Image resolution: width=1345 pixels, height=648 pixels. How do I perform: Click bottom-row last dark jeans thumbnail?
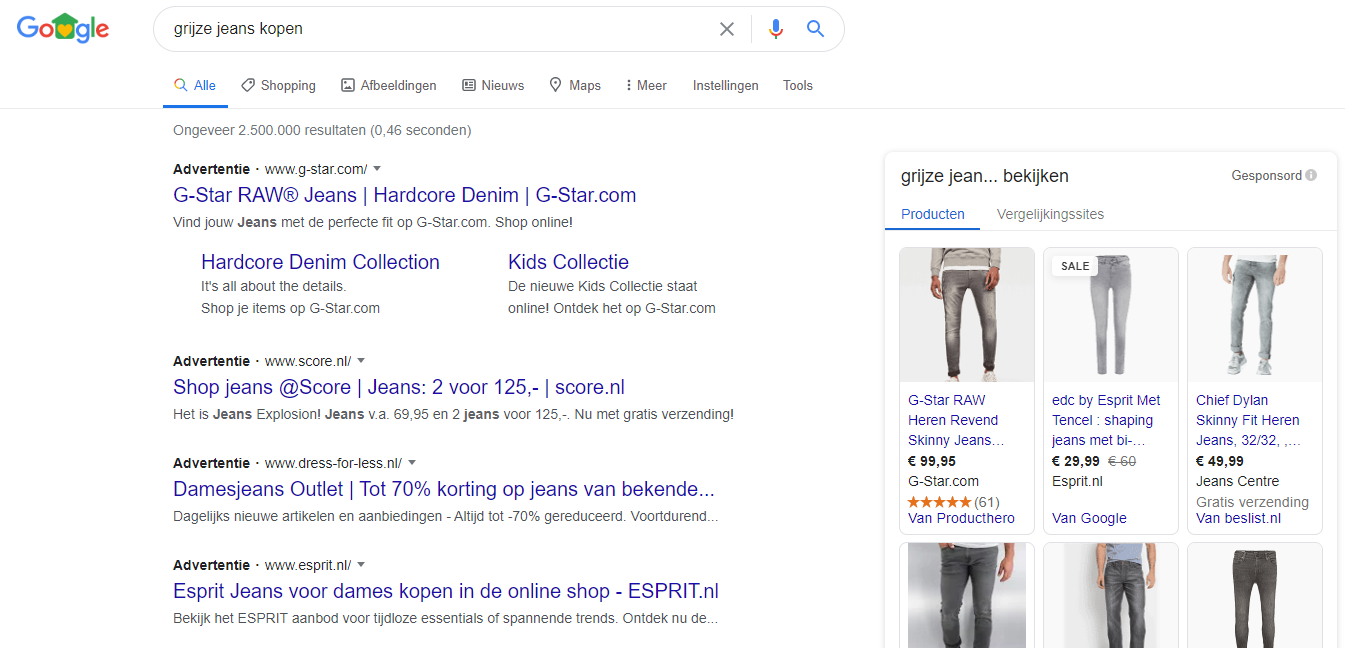pyautogui.click(x=1255, y=595)
